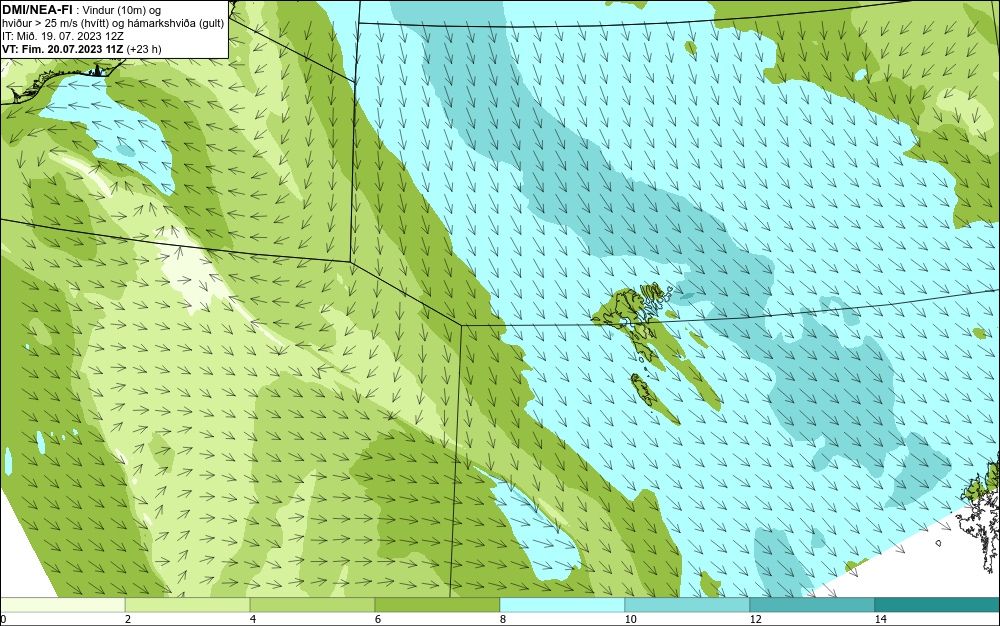Click the 10–12 m/s light teal legend swatch
The image size is (1000, 626).
688,605
